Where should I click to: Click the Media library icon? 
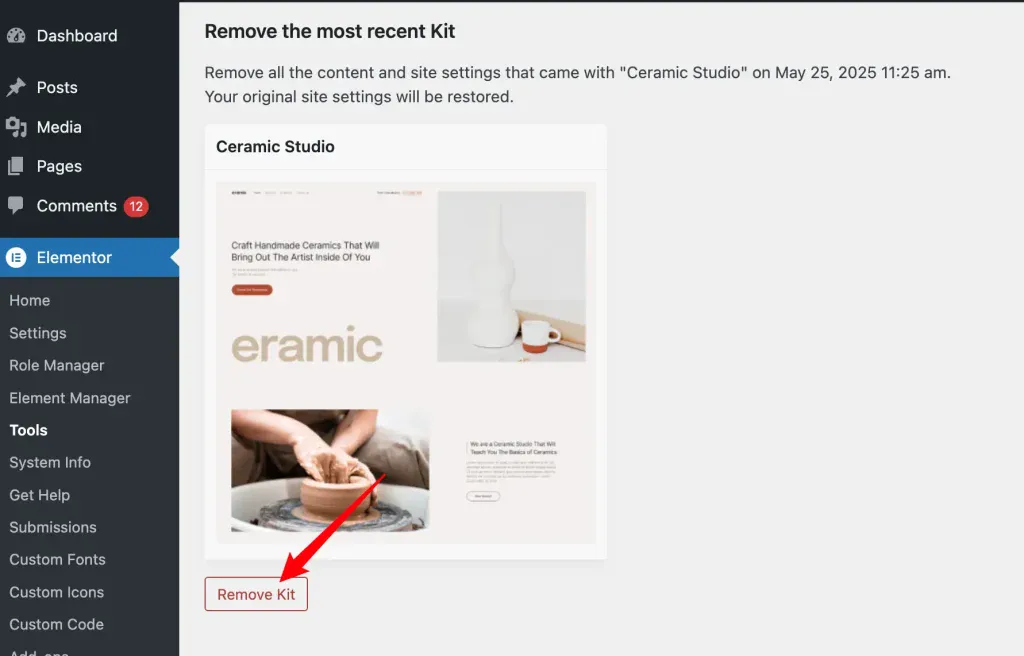(x=16, y=127)
